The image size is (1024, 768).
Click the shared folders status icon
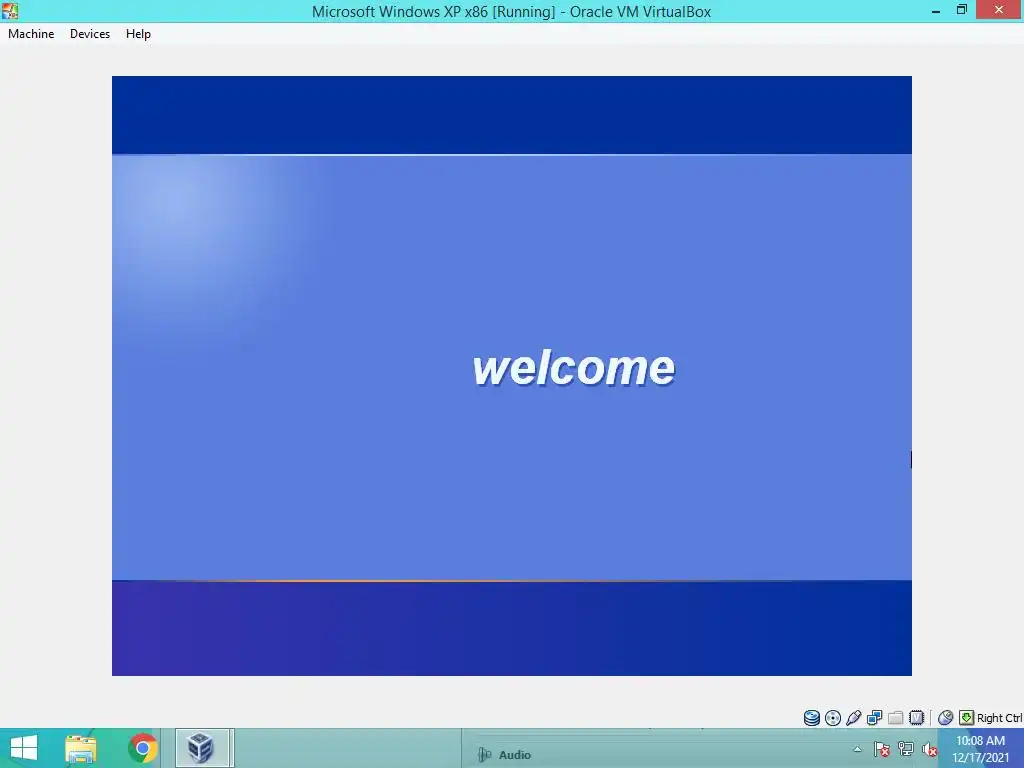coord(895,718)
